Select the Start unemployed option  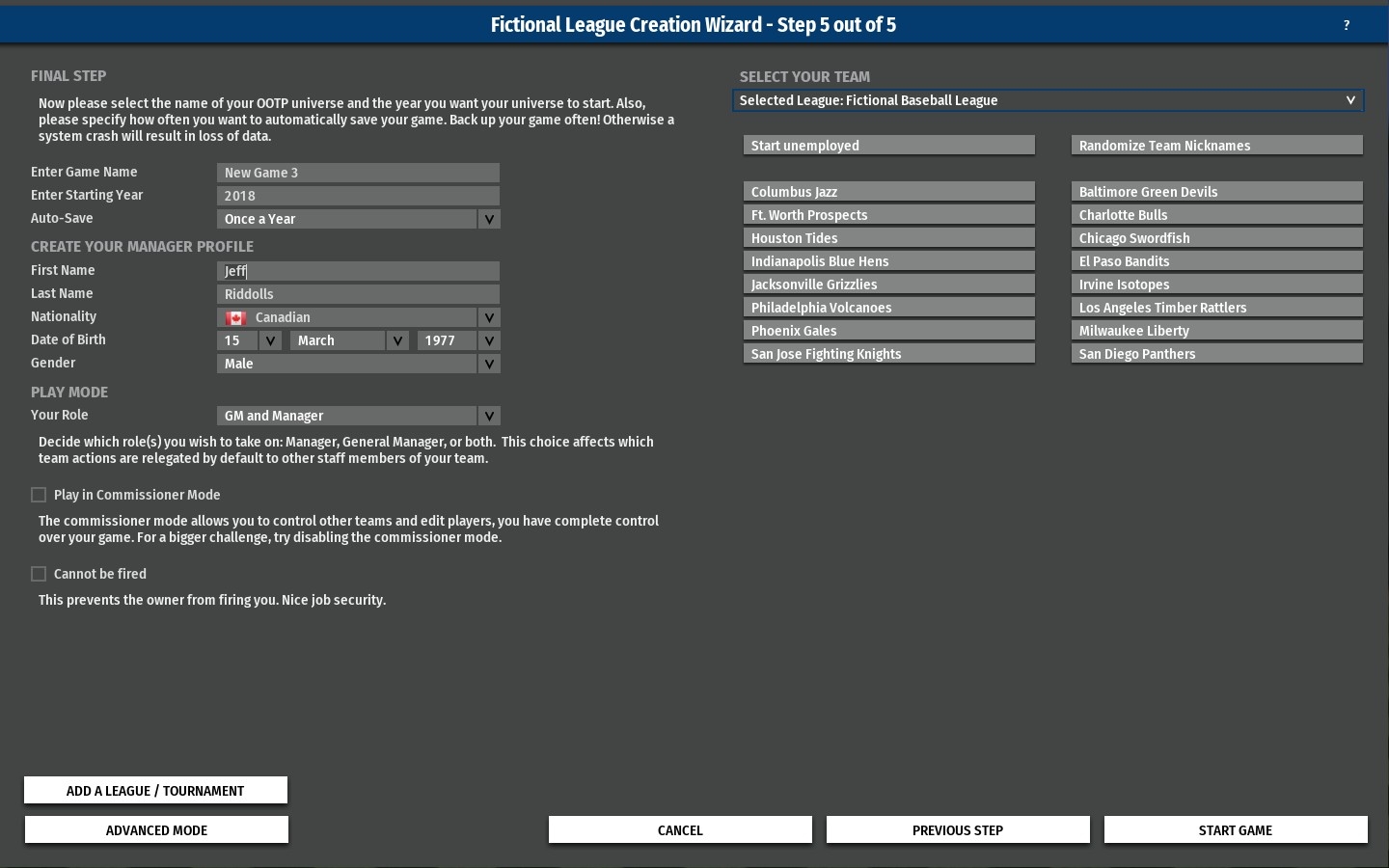[888, 146]
